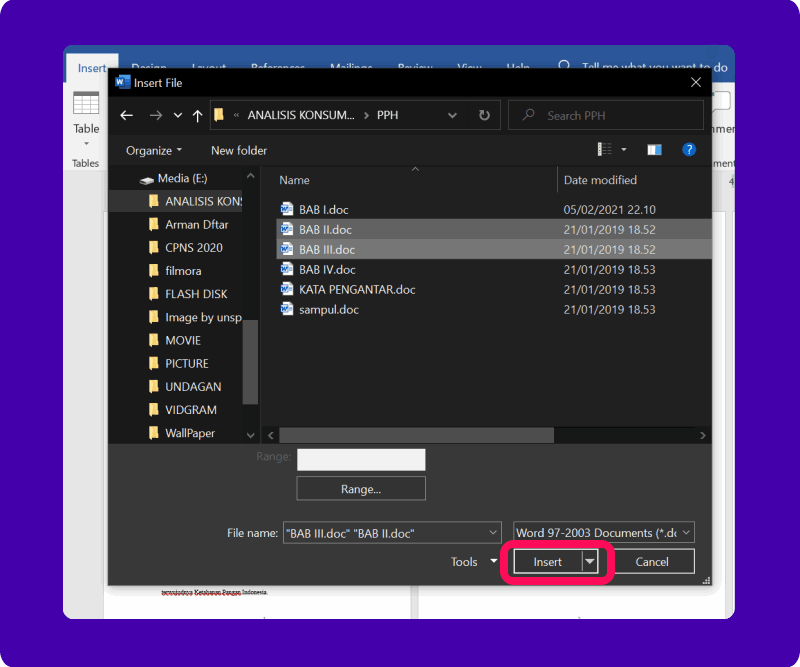The image size is (800, 667).
Task: Switch to the Insert ribbon tab
Action: 92,68
